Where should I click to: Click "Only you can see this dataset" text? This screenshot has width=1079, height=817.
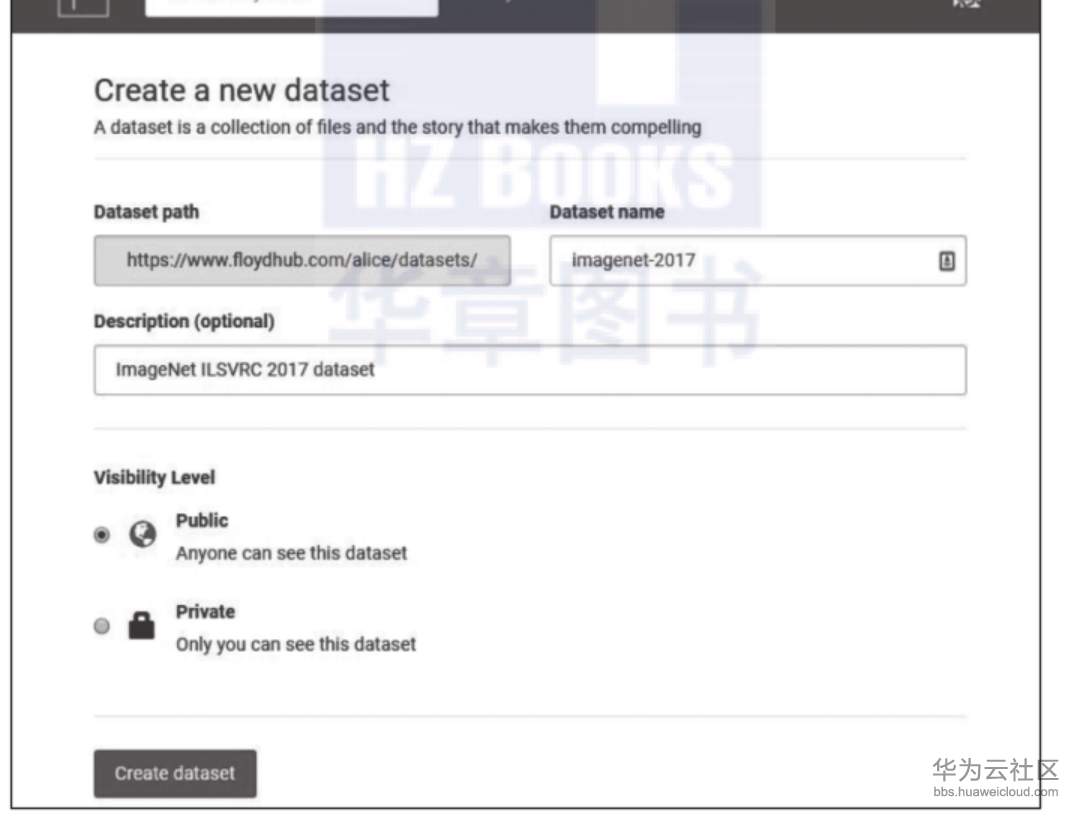(296, 645)
